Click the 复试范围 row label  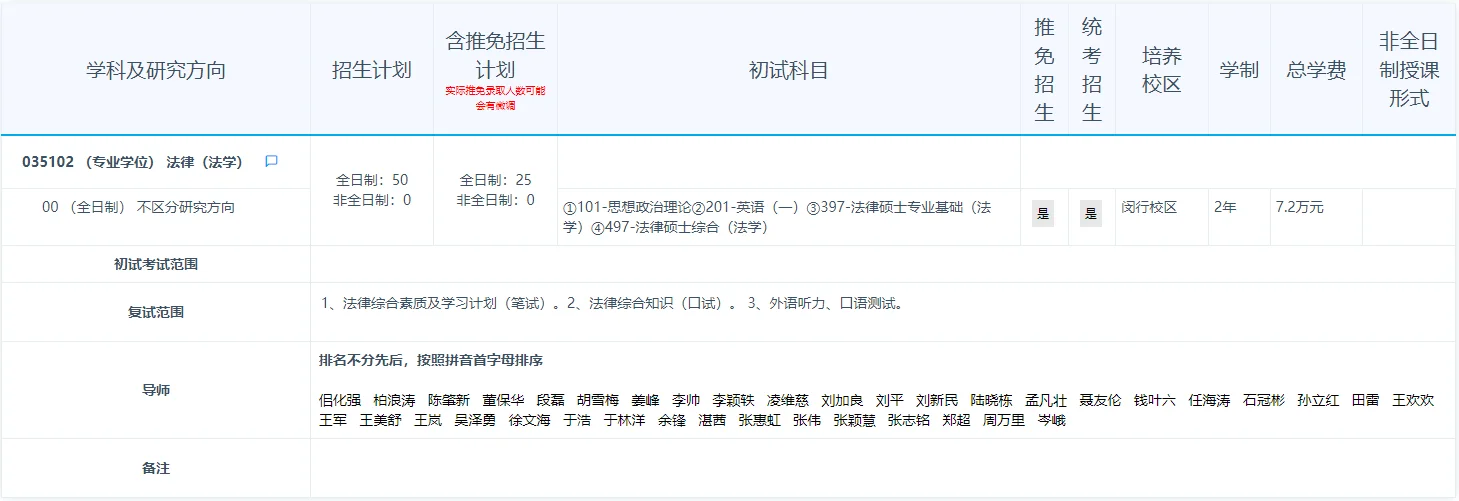pyautogui.click(x=156, y=312)
